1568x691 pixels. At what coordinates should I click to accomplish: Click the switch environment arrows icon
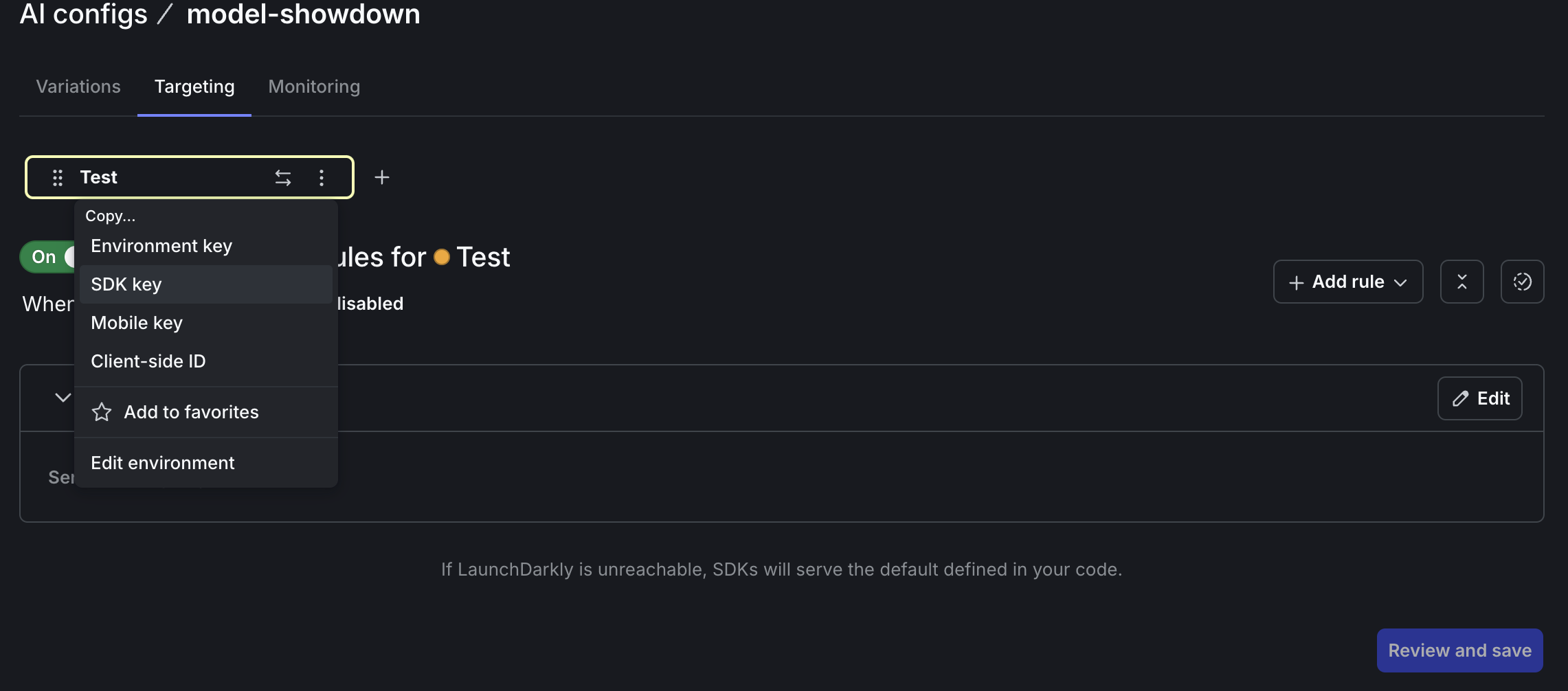283,177
